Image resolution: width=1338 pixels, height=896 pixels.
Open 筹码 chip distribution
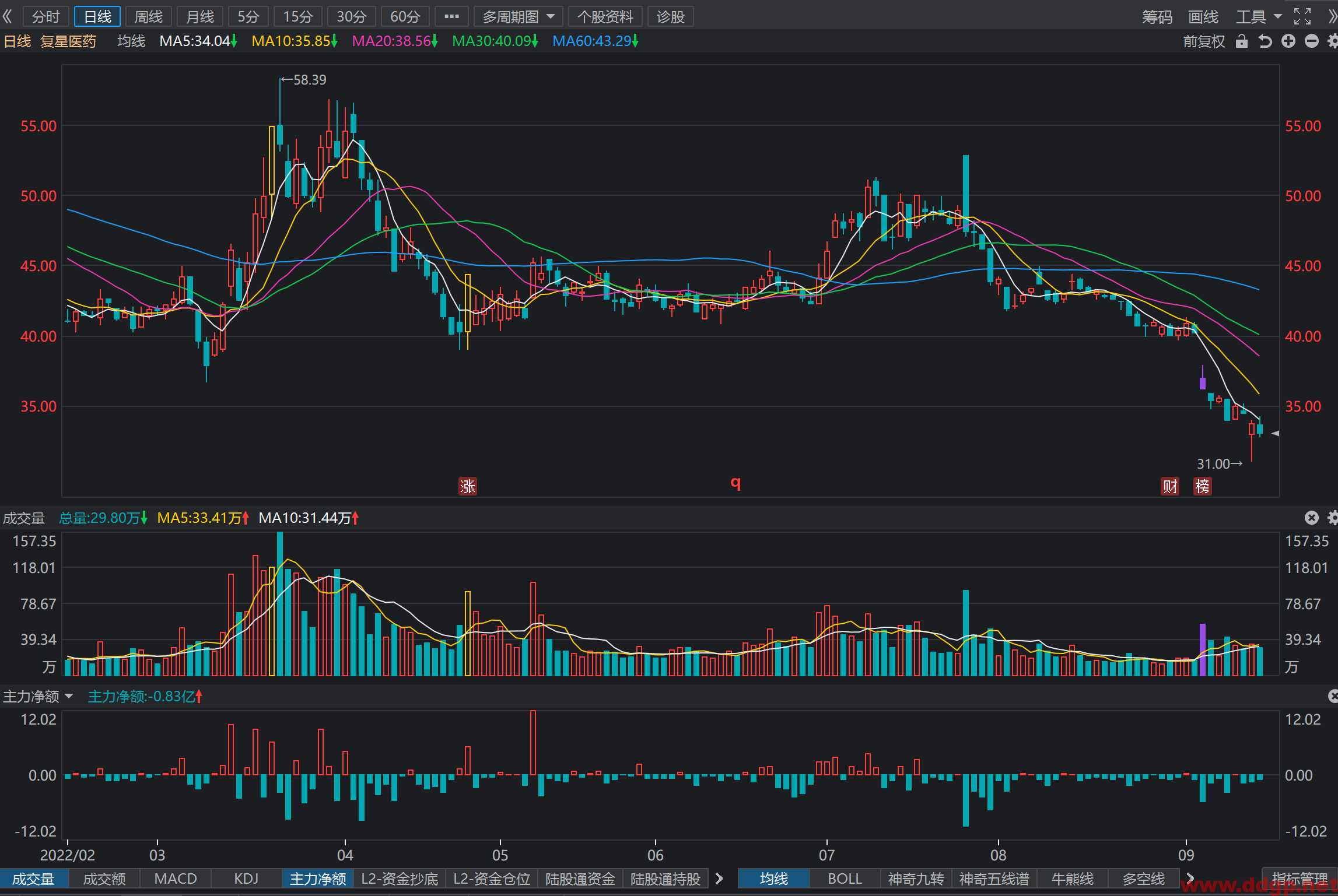pos(1157,16)
